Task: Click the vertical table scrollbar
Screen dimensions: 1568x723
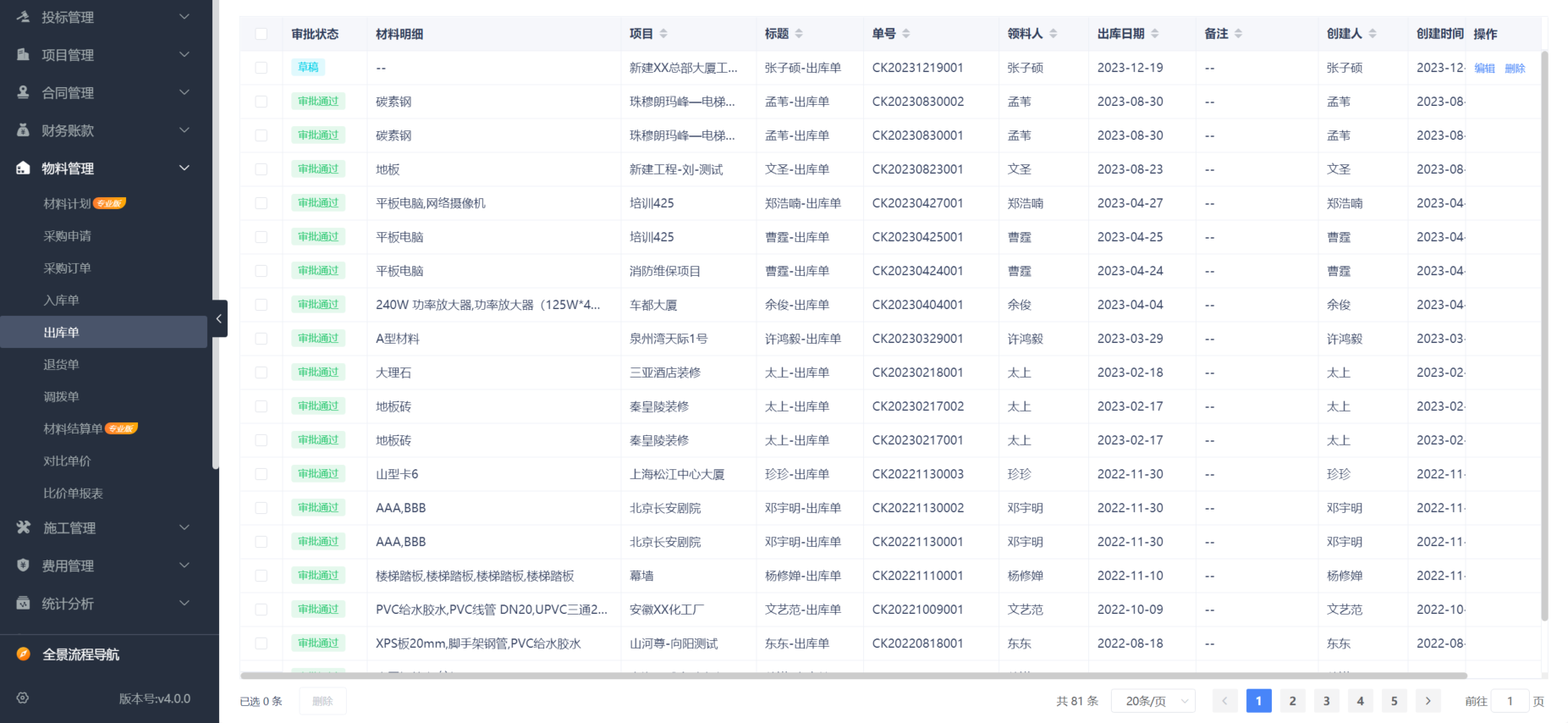Action: pyautogui.click(x=1544, y=336)
